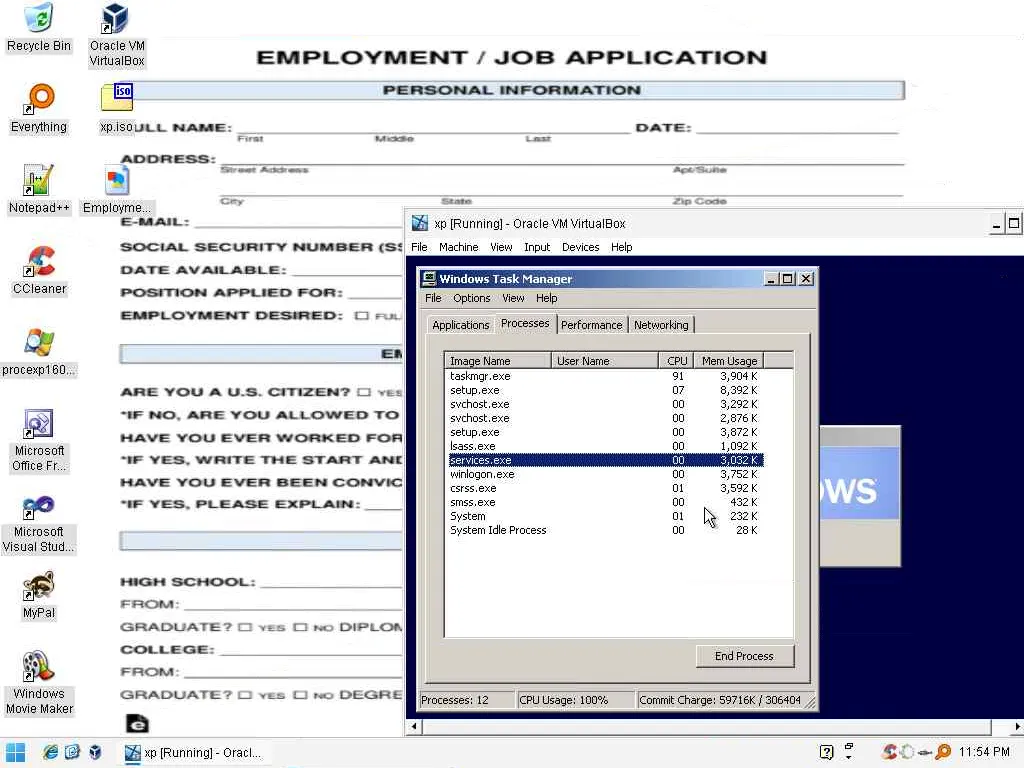The height and width of the screenshot is (768, 1024).
Task: Switch to the Processes tab
Action: point(525,323)
